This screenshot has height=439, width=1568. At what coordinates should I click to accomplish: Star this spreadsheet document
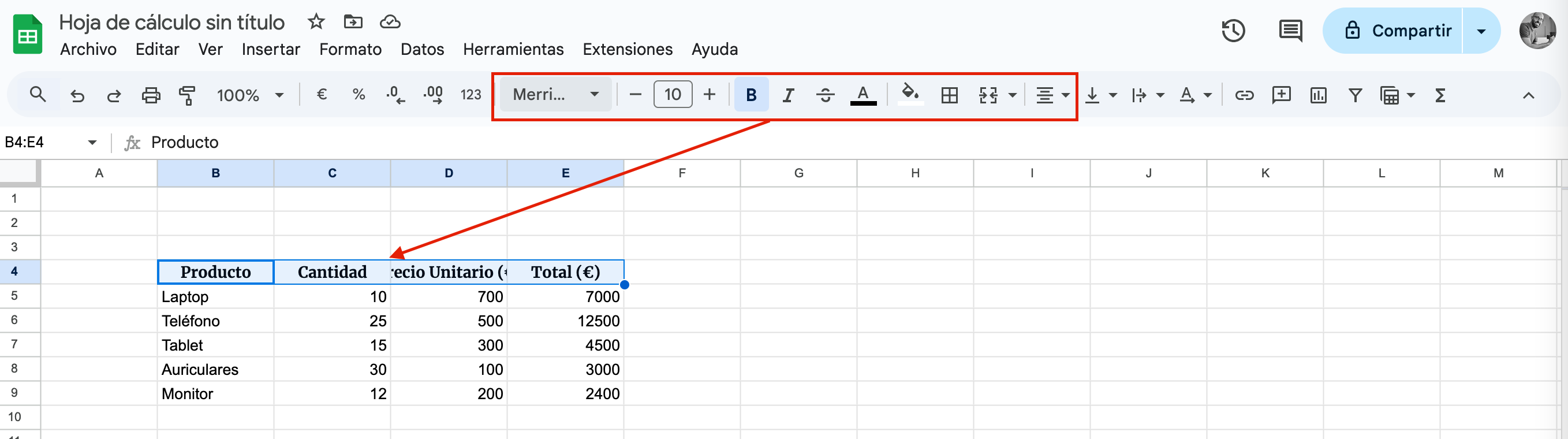pyautogui.click(x=316, y=22)
